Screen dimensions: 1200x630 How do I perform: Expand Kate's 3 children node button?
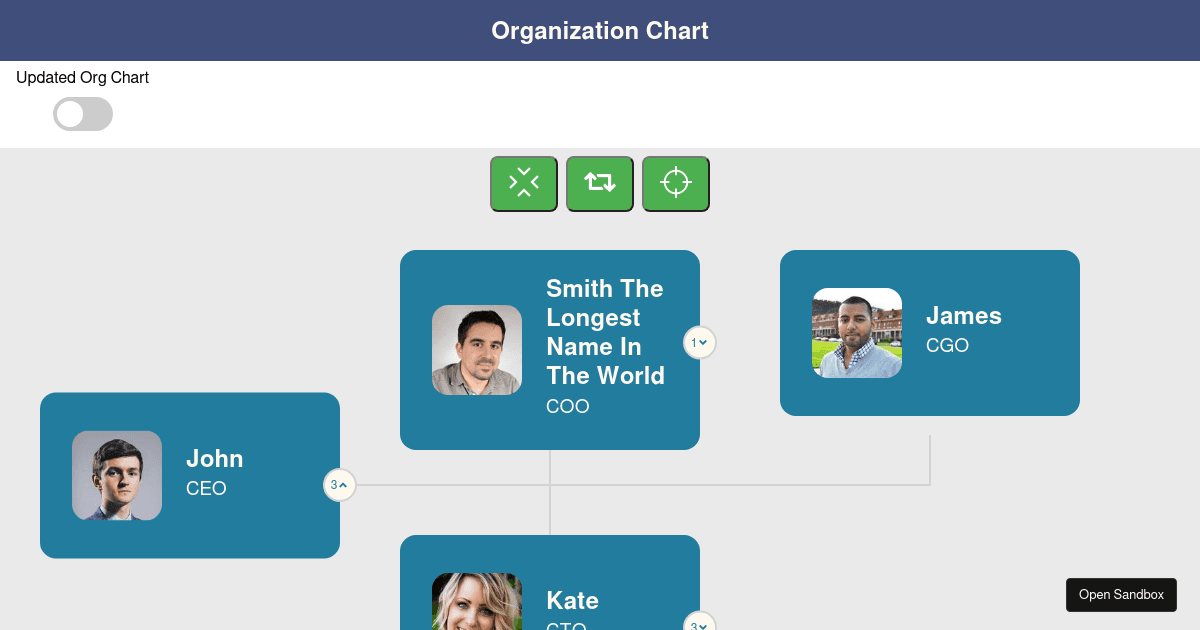point(699,623)
